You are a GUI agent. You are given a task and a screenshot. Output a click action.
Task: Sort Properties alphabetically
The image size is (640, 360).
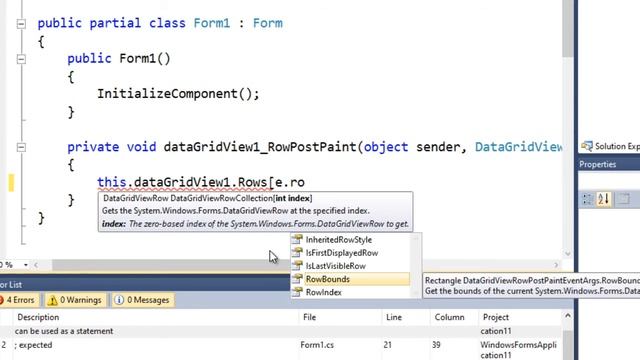604,199
